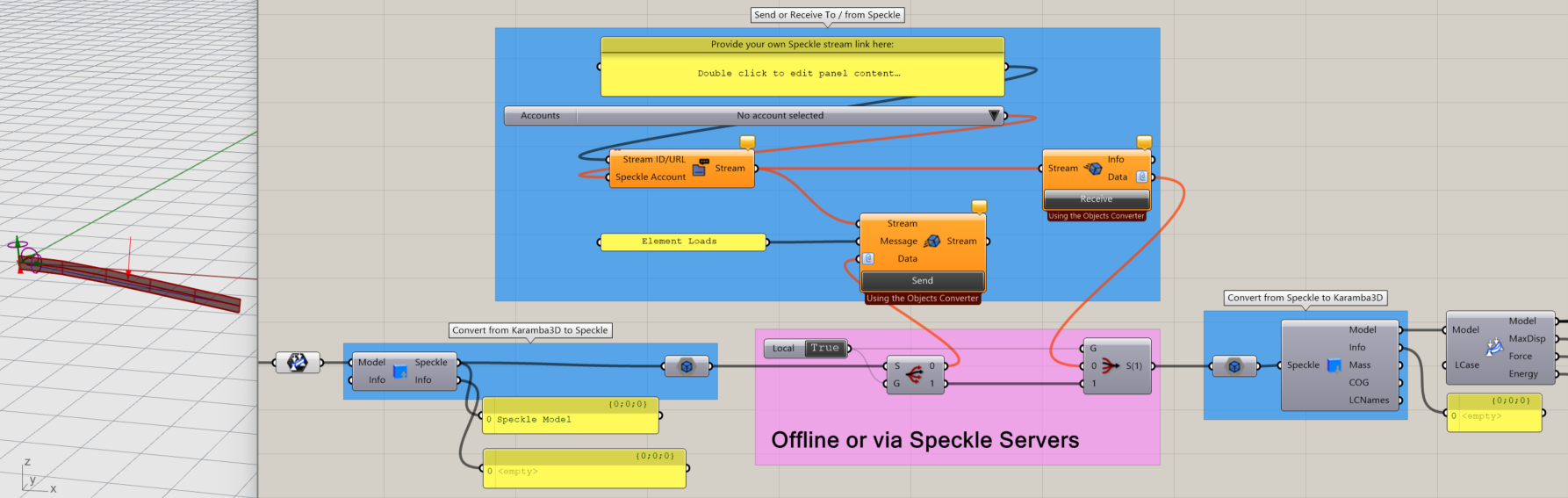Click the yellow balloon above the Send component
The height and width of the screenshot is (498, 1568).
(979, 206)
